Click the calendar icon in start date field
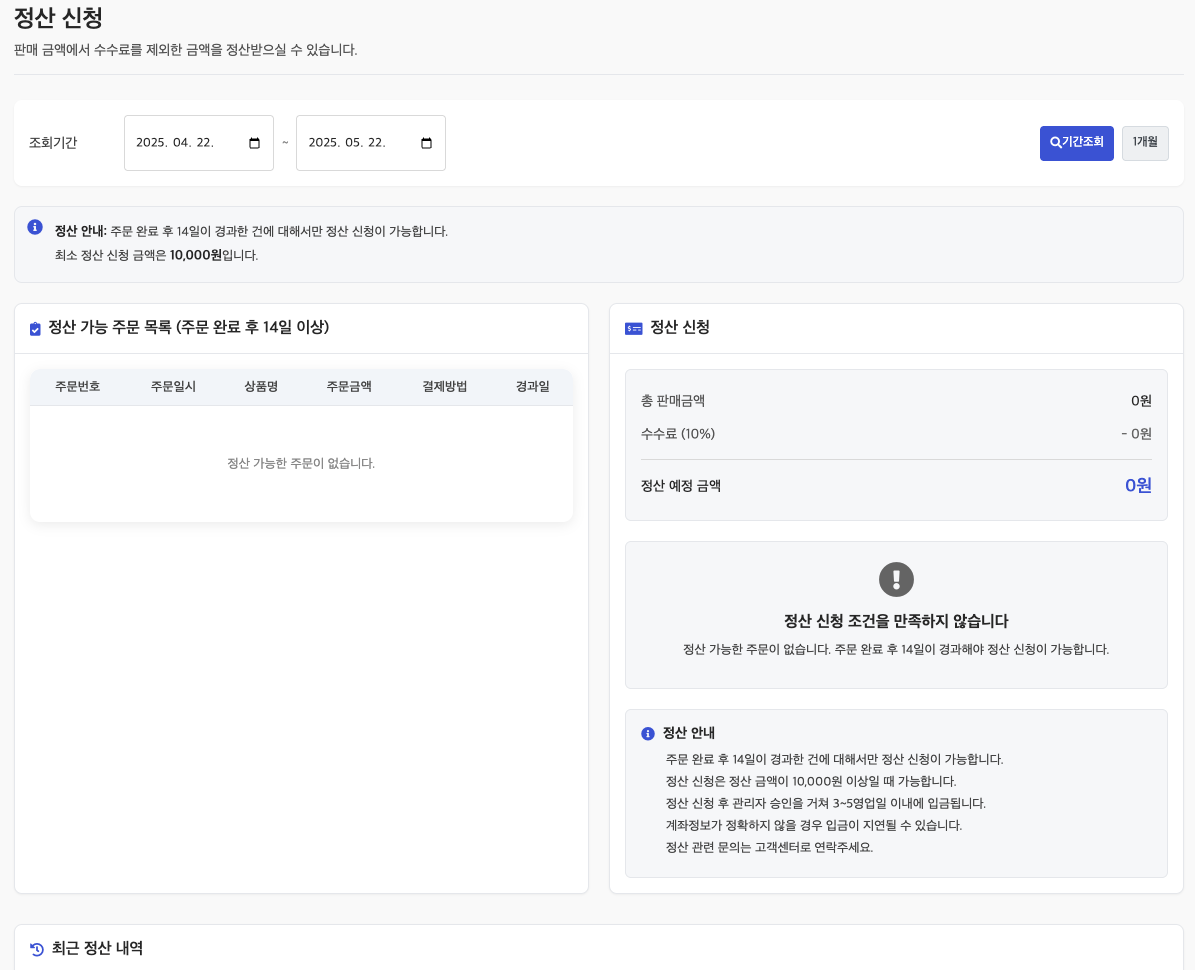The height and width of the screenshot is (970, 1195). coord(254,143)
